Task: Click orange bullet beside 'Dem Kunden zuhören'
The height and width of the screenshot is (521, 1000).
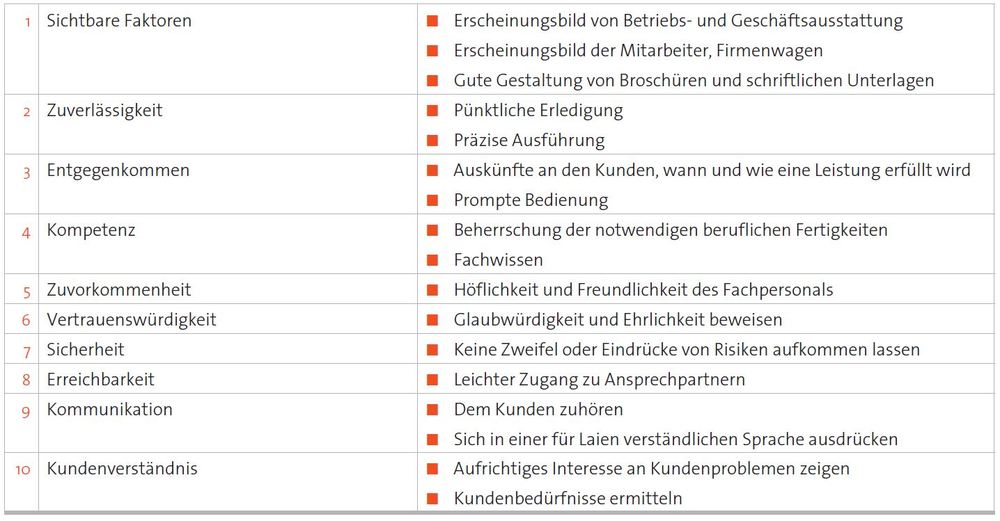Action: 432,409
